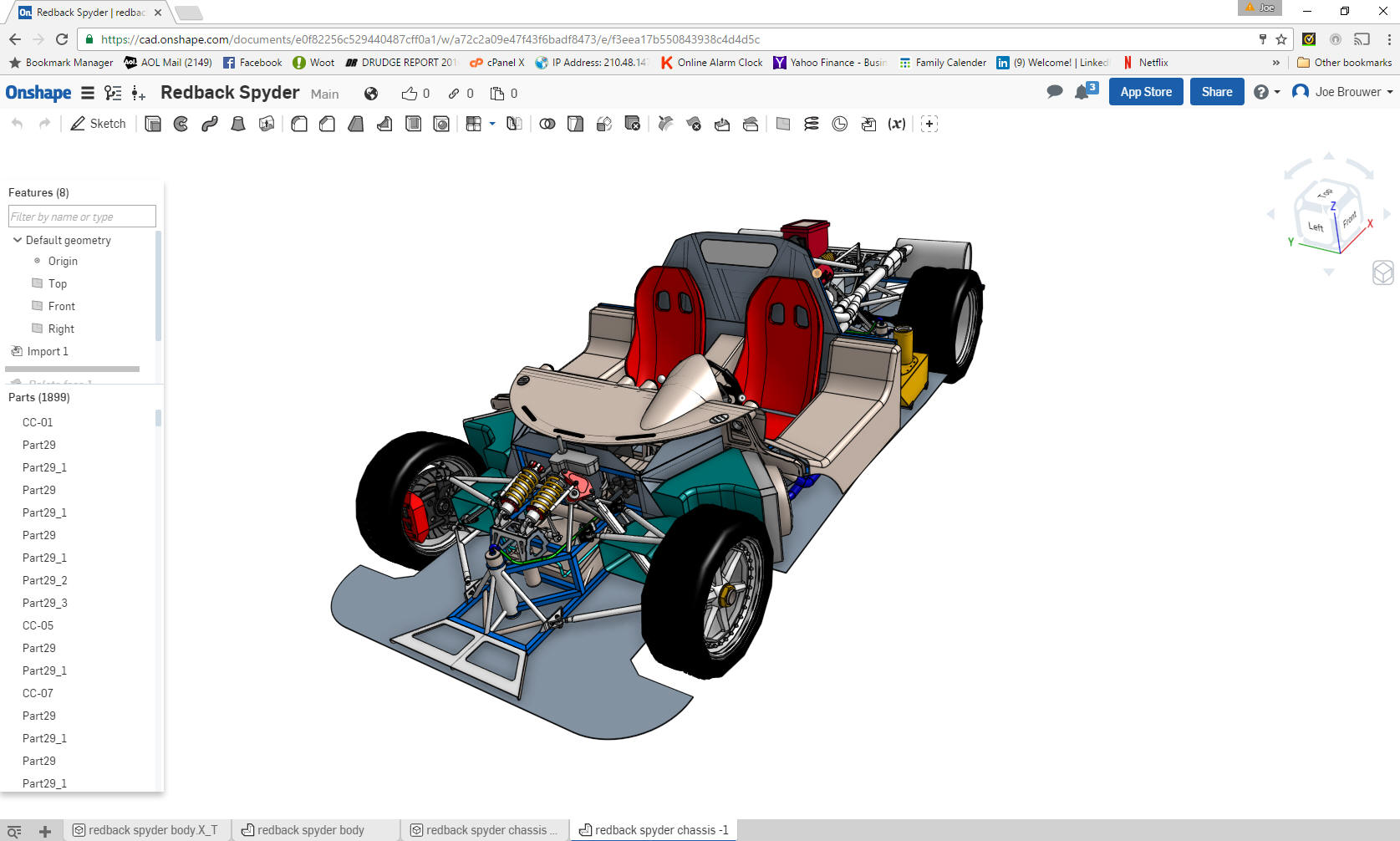This screenshot has height=841, width=1400.
Task: Select the Revolve tool
Action: 181,124
